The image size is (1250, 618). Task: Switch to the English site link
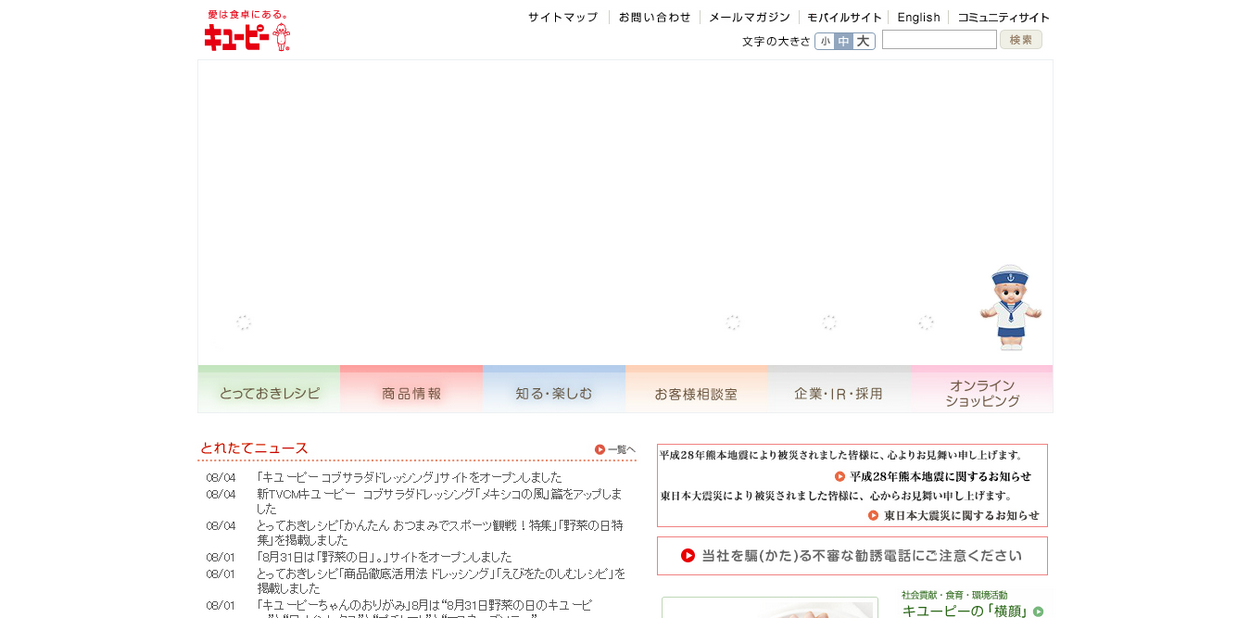(918, 17)
